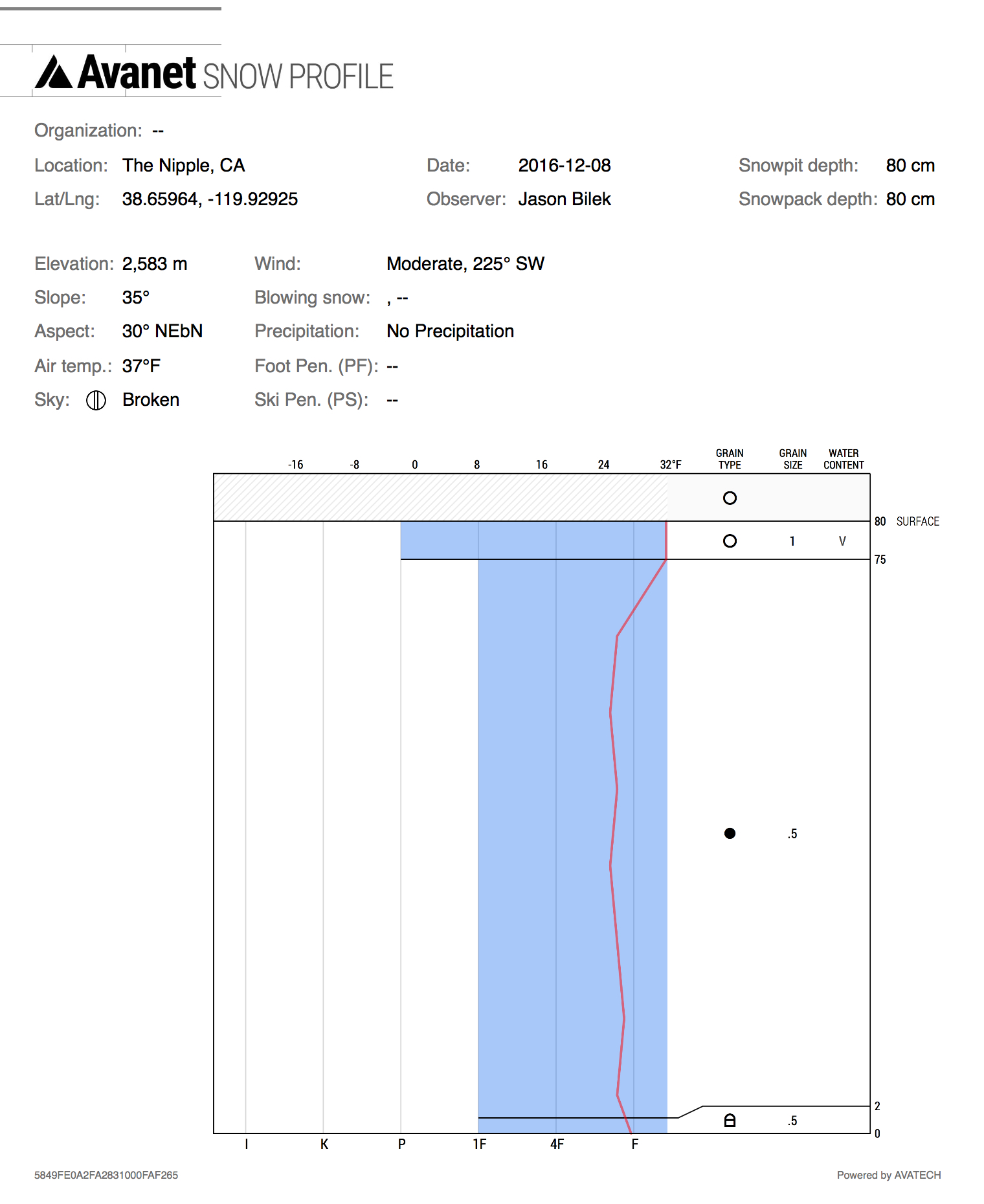Select the 32°F temperature axis label

click(670, 465)
